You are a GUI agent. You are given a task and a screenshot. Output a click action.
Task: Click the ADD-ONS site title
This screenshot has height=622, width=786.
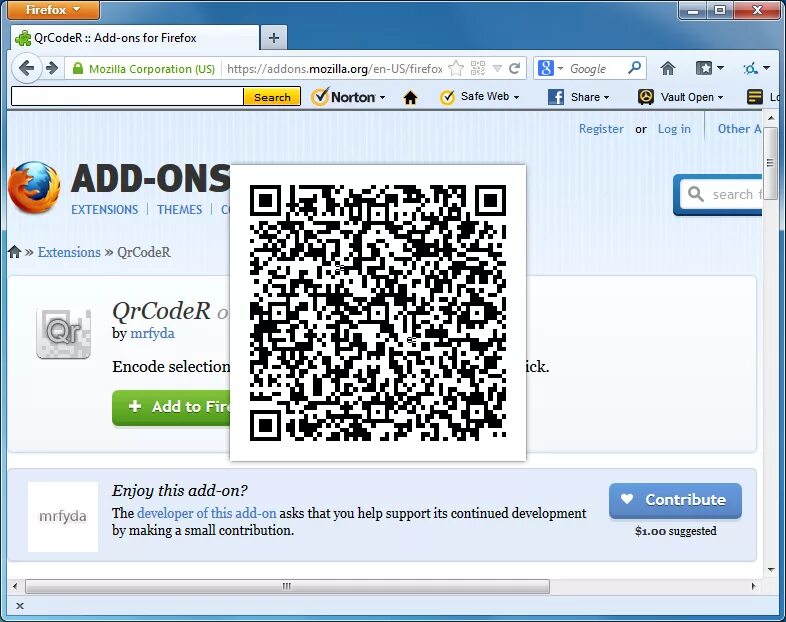click(x=150, y=179)
